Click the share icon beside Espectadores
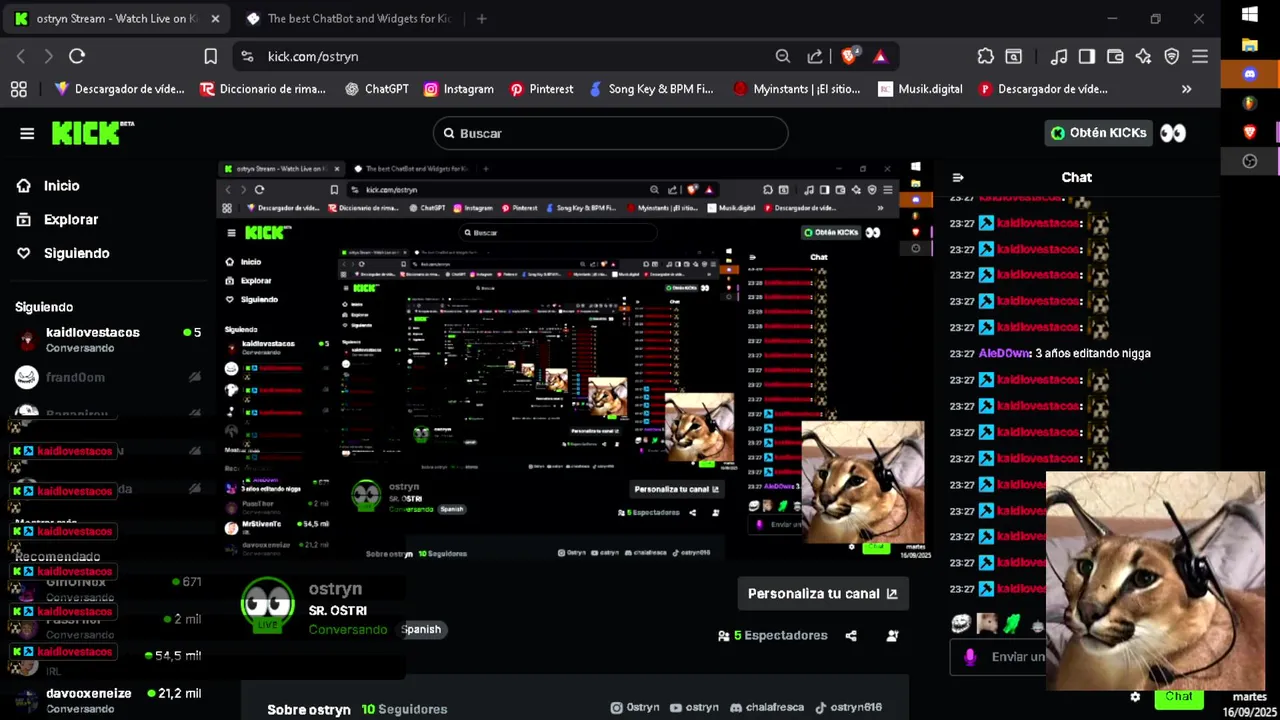Viewport: 1280px width, 720px height. 851,635
